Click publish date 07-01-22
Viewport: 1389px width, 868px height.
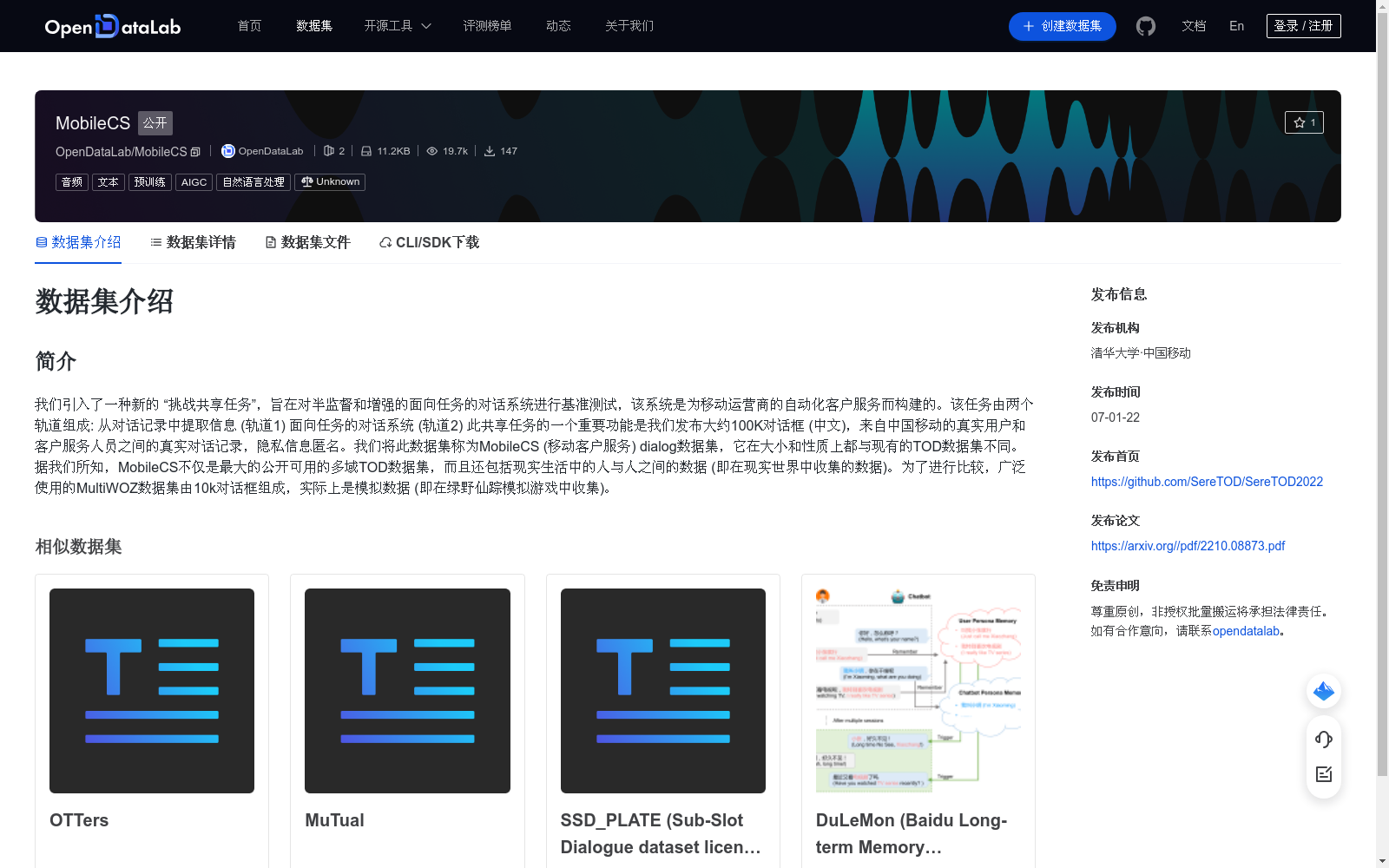point(1116,418)
